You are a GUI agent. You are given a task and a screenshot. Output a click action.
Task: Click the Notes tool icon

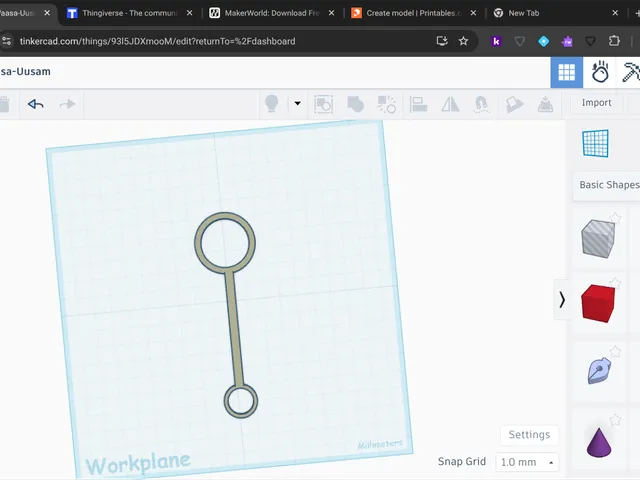pyautogui.click(x=514, y=104)
